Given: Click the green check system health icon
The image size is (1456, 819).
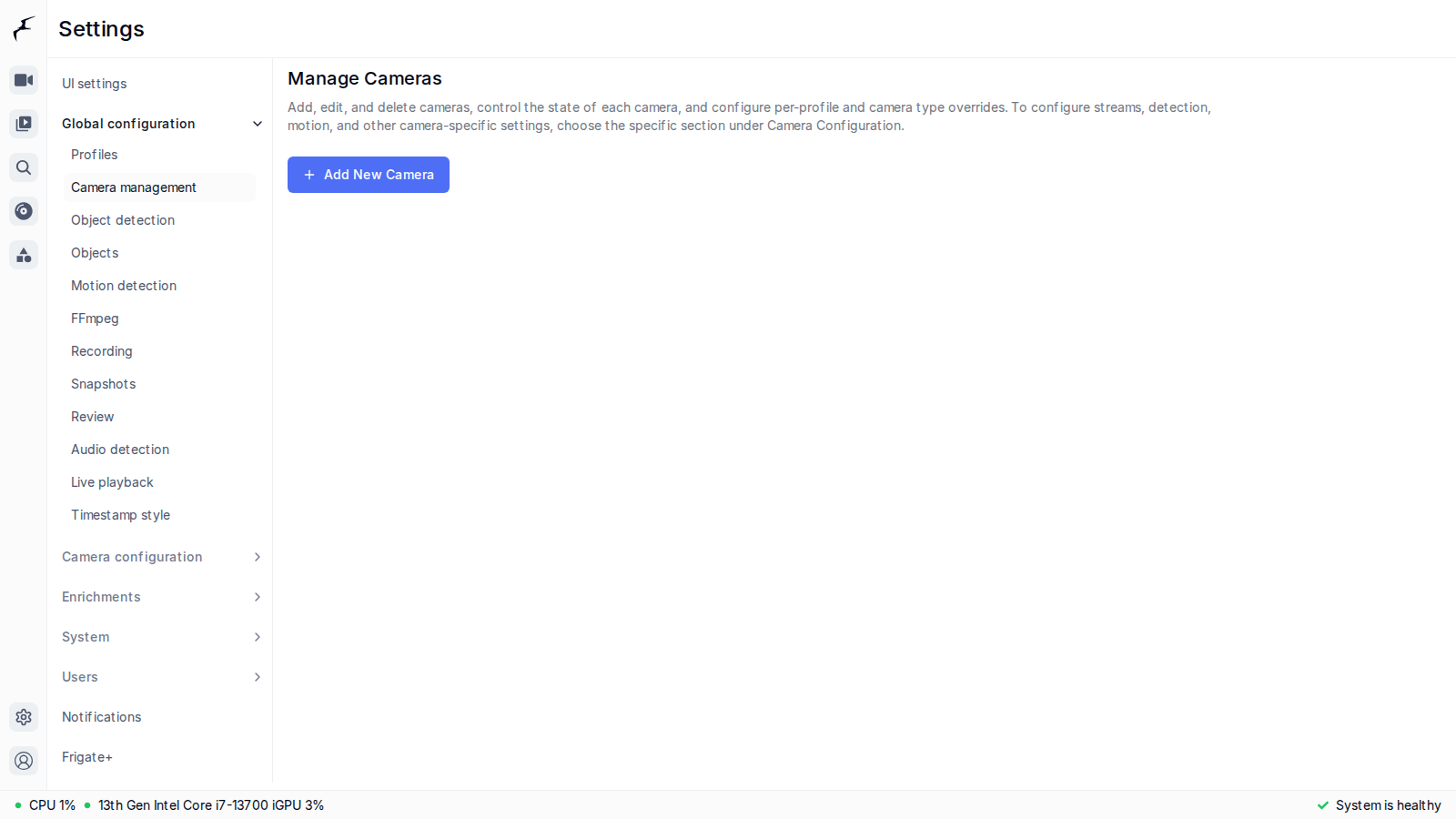Looking at the screenshot, I should click(1323, 805).
